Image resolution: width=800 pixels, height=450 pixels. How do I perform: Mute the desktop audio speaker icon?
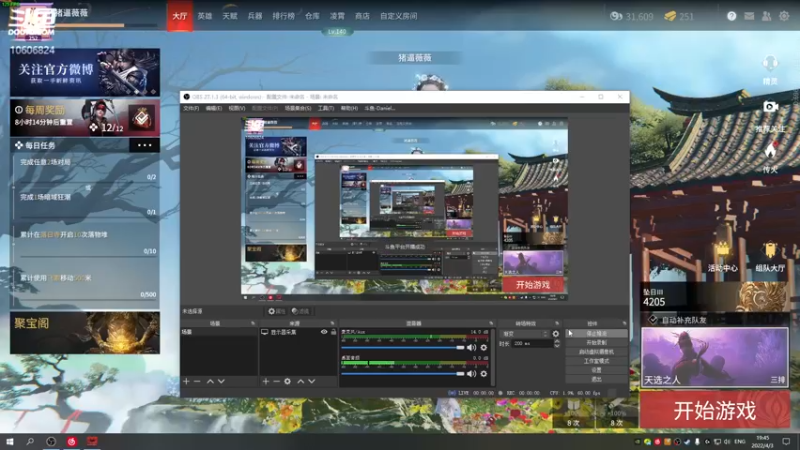click(471, 373)
